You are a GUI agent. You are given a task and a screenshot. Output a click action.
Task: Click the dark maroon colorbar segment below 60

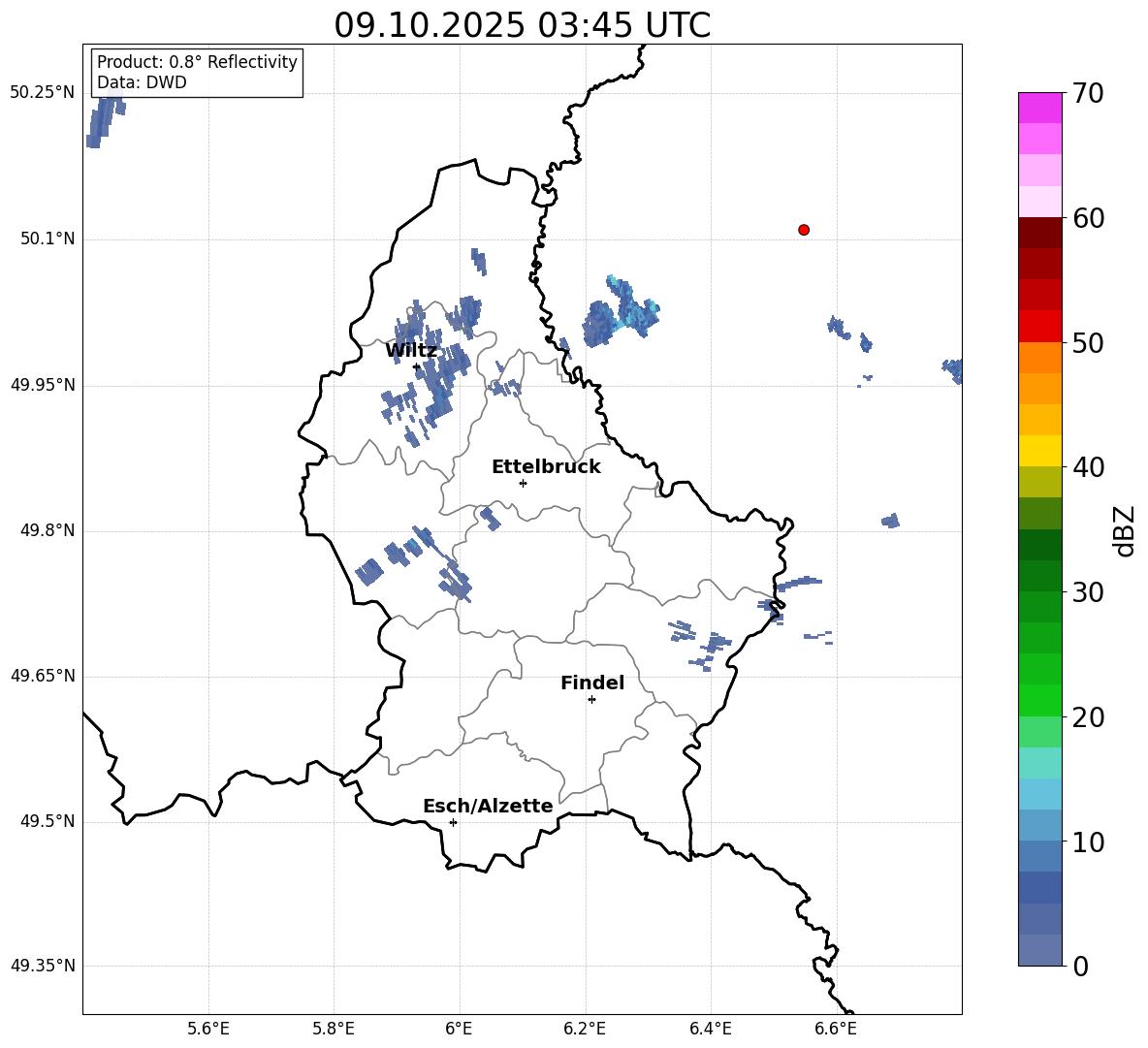click(1039, 233)
